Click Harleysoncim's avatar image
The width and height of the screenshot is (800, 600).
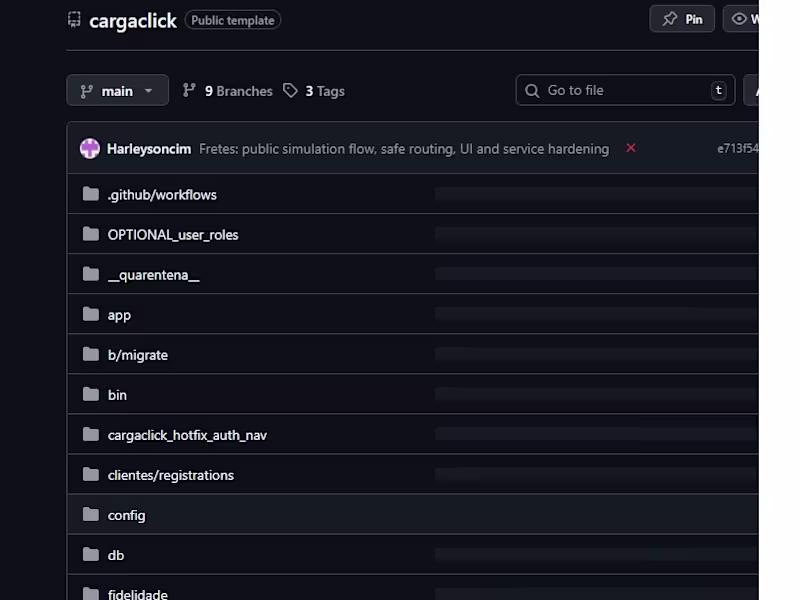click(89, 148)
